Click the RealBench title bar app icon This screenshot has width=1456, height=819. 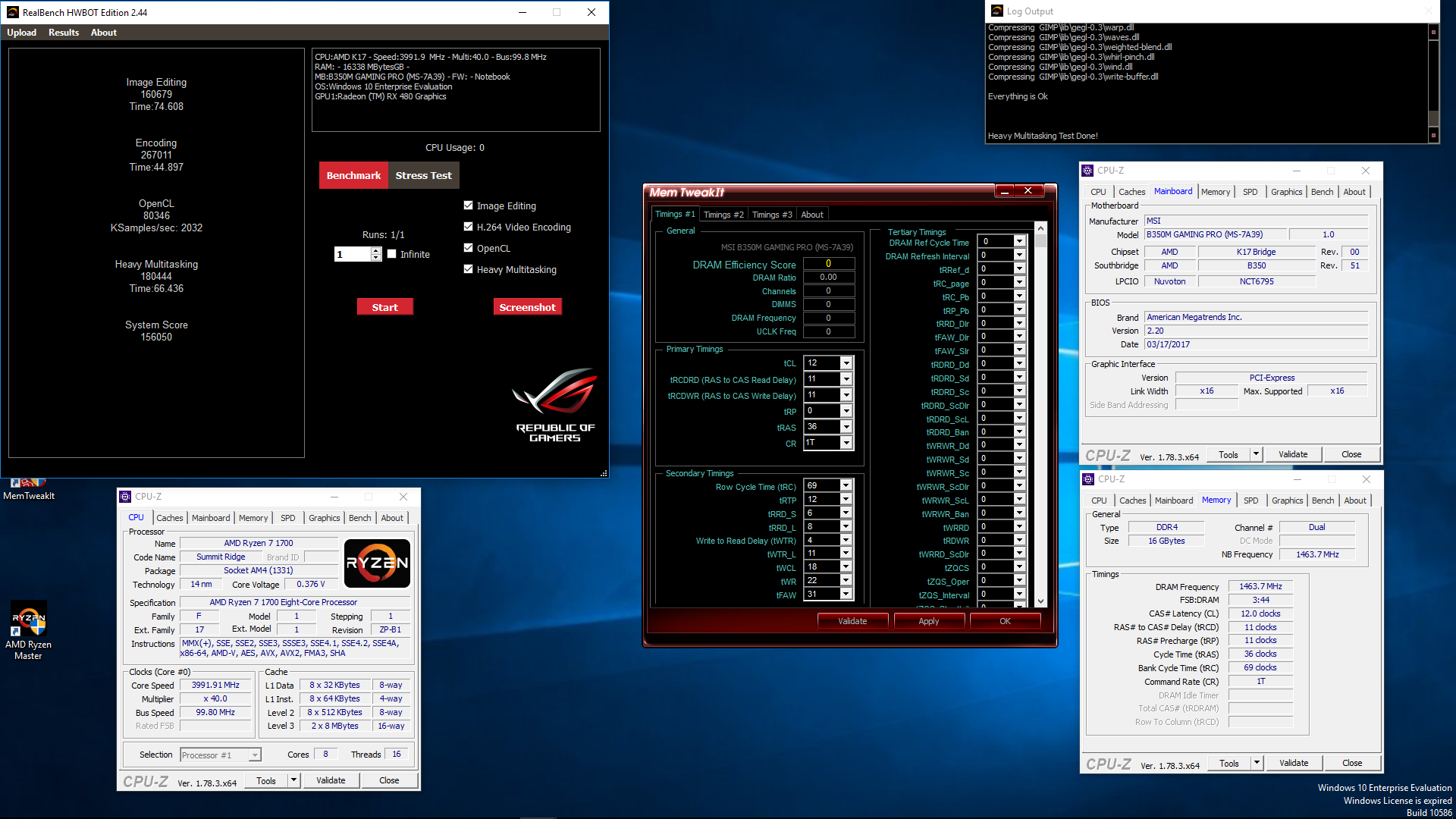pyautogui.click(x=12, y=12)
